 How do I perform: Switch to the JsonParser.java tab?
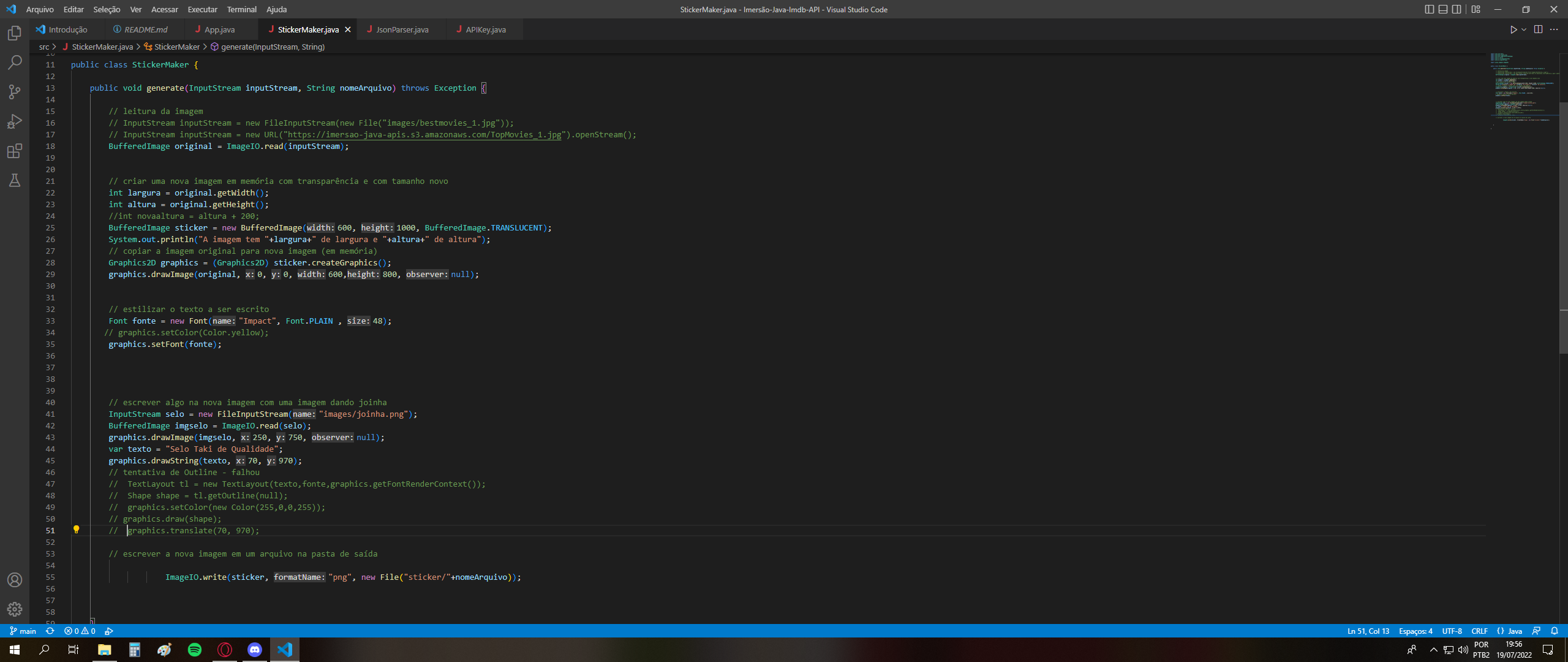pos(401,29)
